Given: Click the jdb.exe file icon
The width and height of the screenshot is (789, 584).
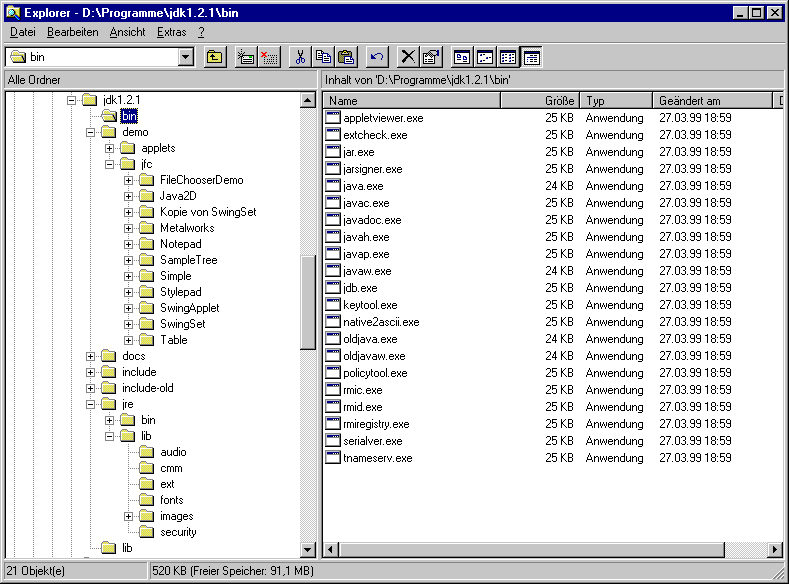Looking at the screenshot, I should point(333,288).
